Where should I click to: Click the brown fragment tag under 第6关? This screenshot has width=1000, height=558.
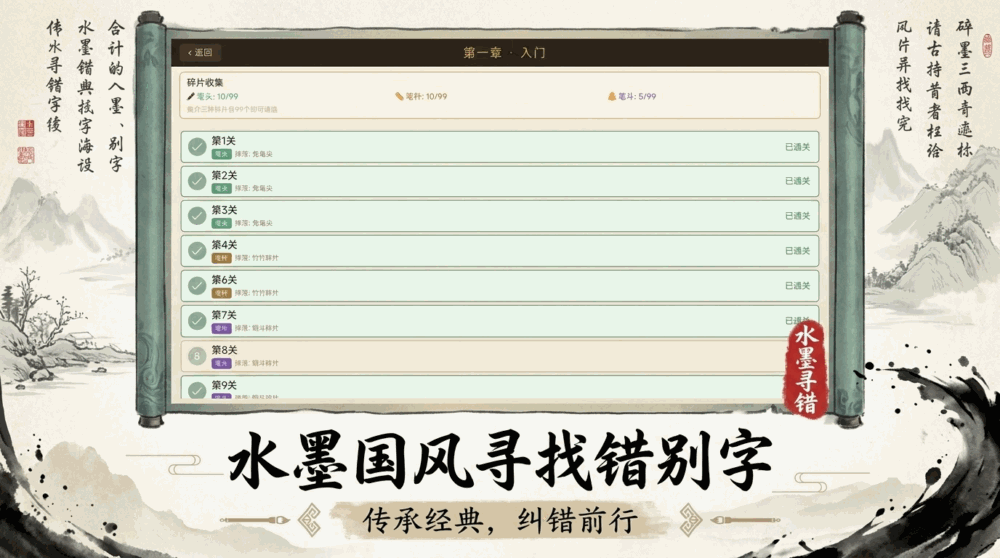tap(221, 293)
